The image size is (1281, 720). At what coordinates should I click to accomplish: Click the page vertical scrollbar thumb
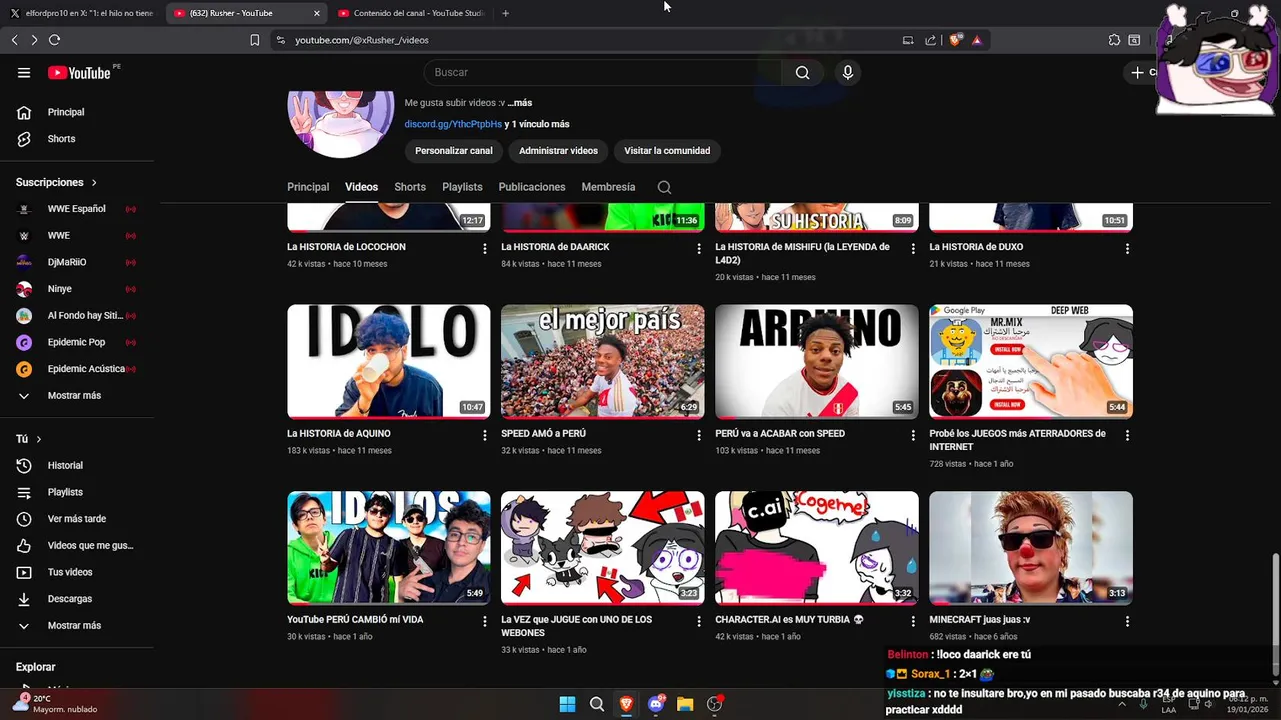(x=1275, y=615)
